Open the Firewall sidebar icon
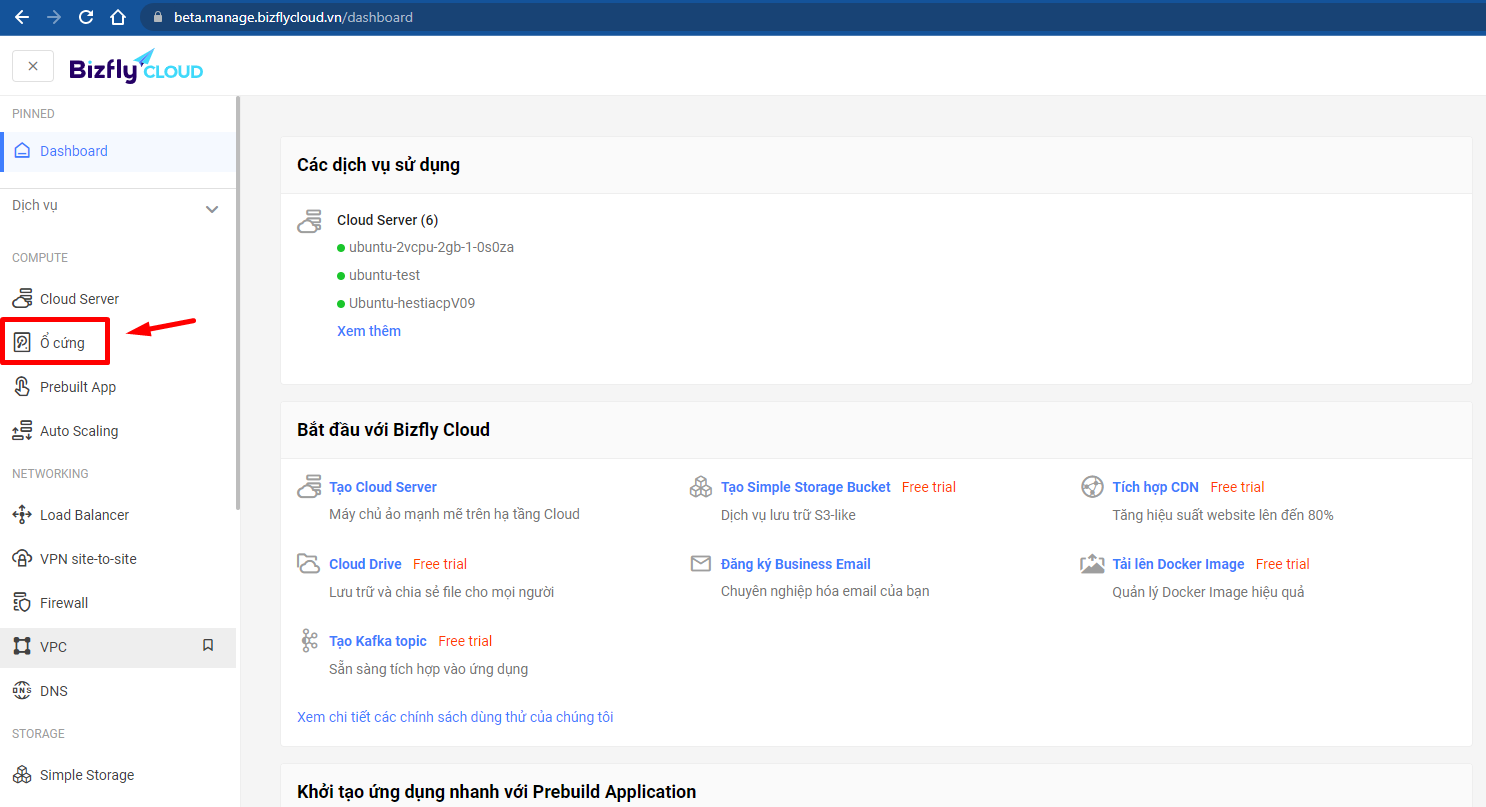Image resolution: width=1486 pixels, height=807 pixels. (22, 603)
